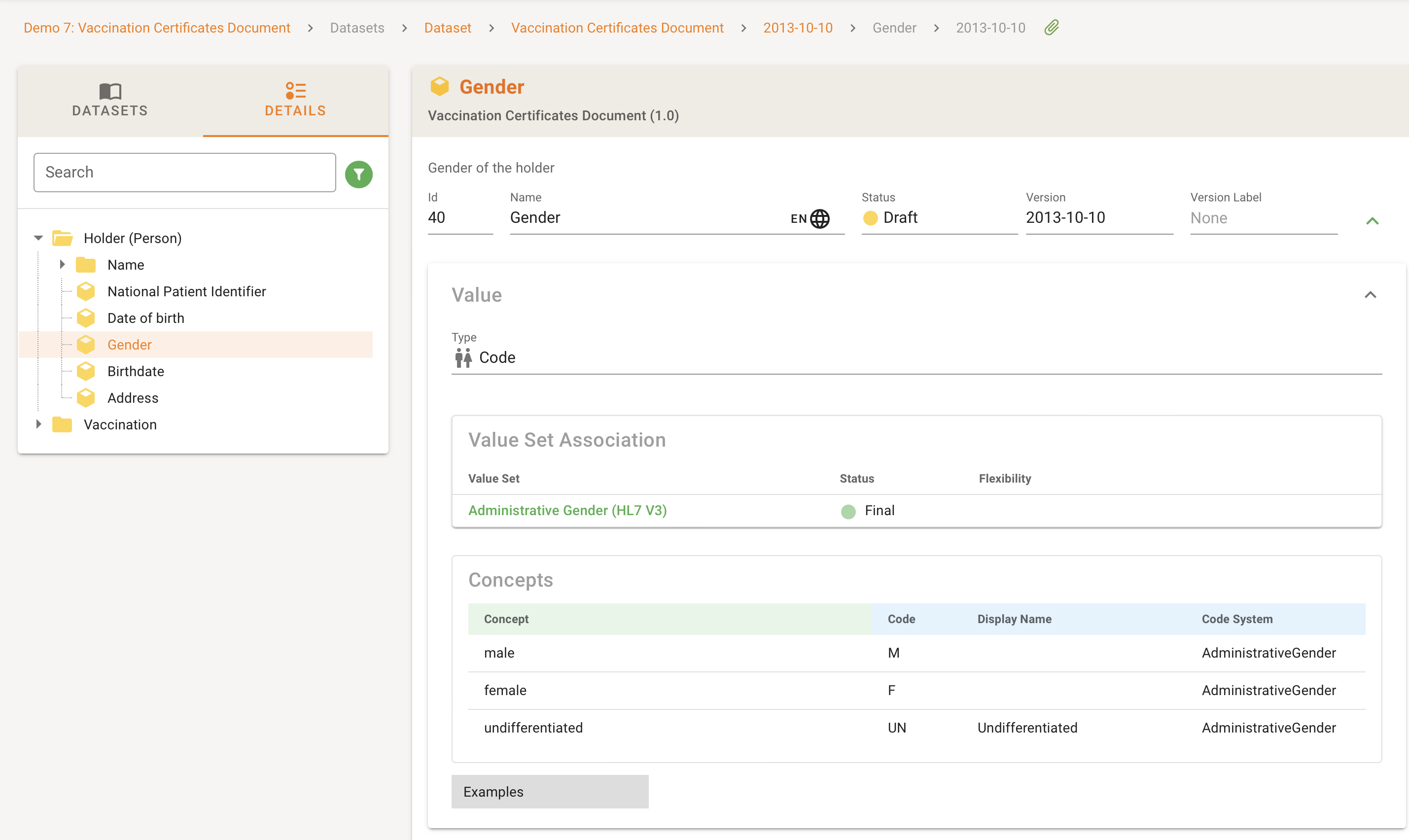1409x840 pixels.
Task: Click the Address item cube icon
Action: (86, 398)
